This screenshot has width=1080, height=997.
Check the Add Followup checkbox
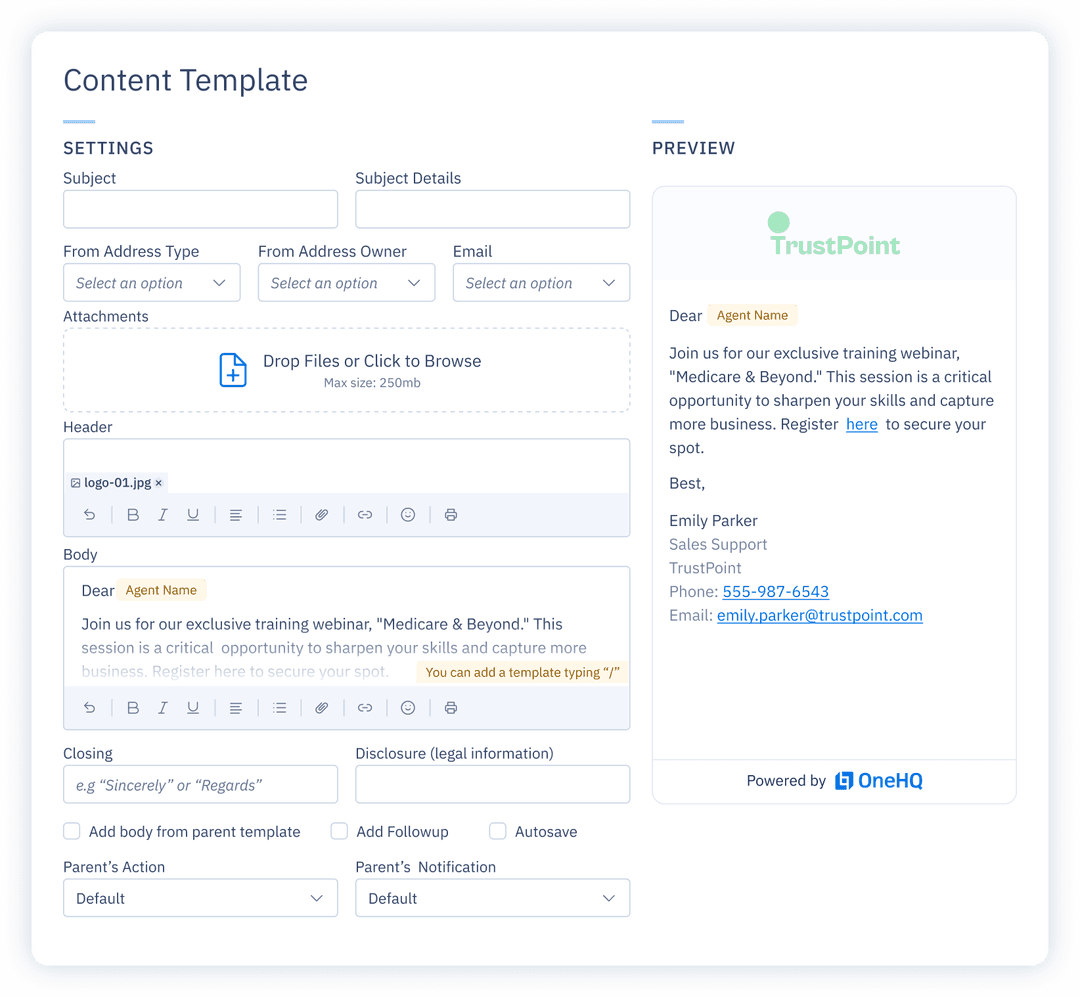click(x=339, y=831)
